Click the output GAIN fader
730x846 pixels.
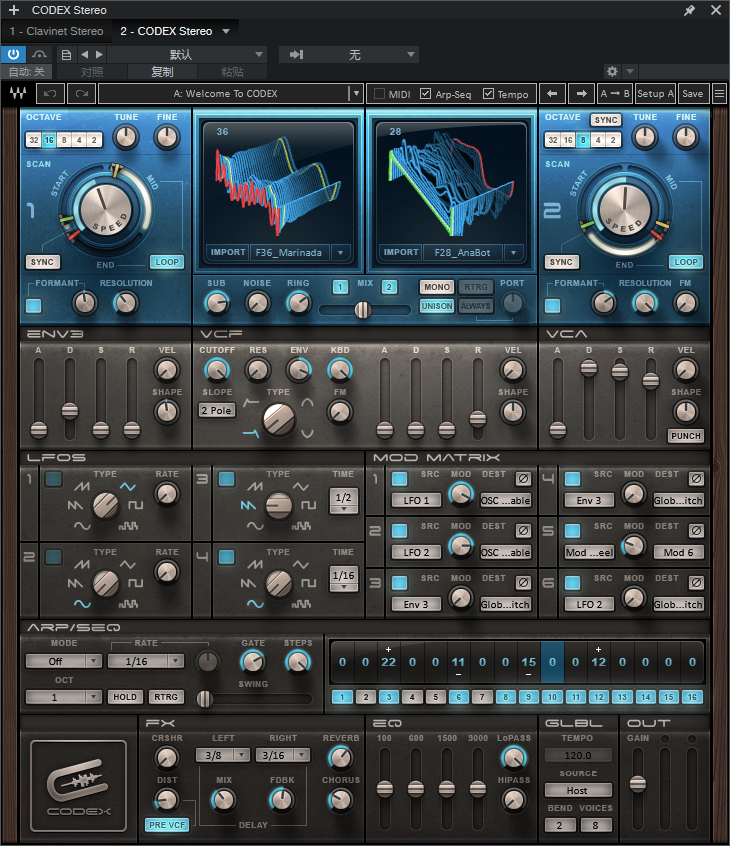pos(638,783)
